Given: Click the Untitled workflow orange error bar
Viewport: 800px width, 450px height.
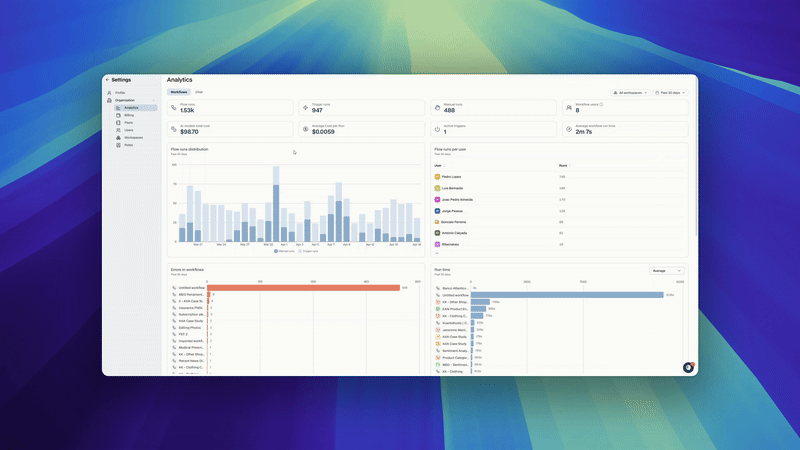Looking at the screenshot, I should coord(304,288).
